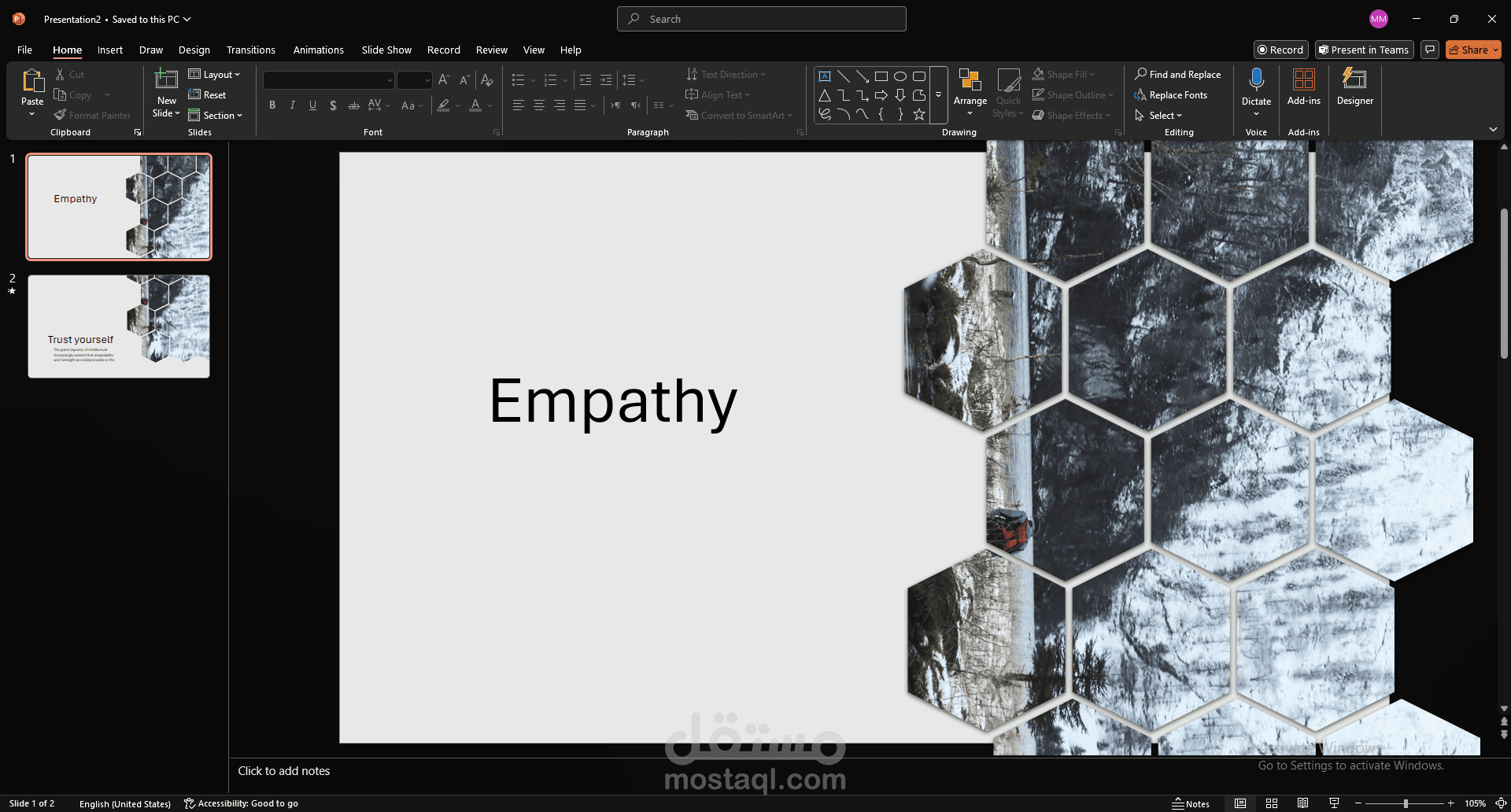Fit slide to current window
The image size is (1511, 812).
tap(1500, 803)
